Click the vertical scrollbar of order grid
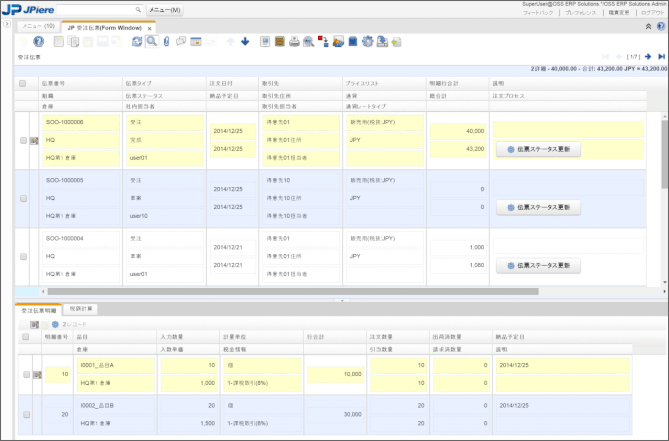Screen dimensions: 669x441 pyautogui.click(x=665, y=154)
